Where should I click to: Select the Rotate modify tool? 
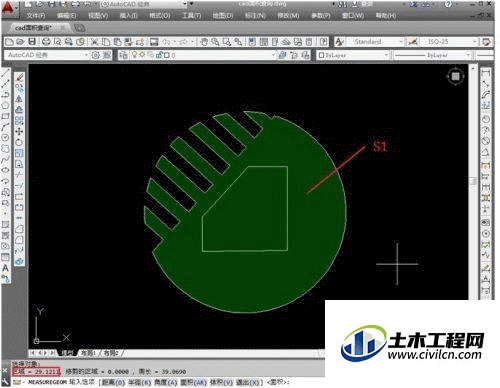click(19, 142)
